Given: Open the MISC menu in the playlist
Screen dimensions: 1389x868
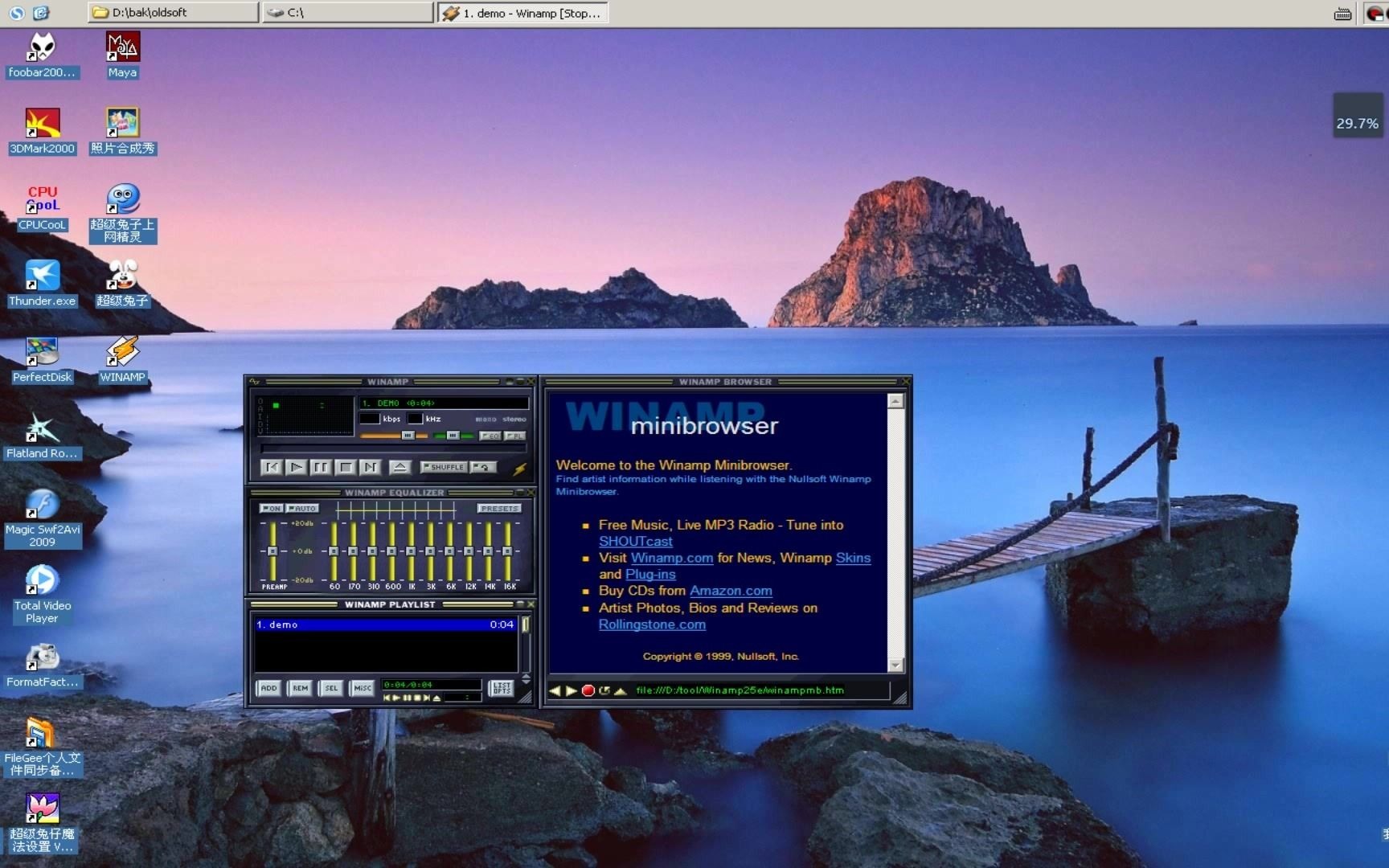Looking at the screenshot, I should (x=362, y=689).
